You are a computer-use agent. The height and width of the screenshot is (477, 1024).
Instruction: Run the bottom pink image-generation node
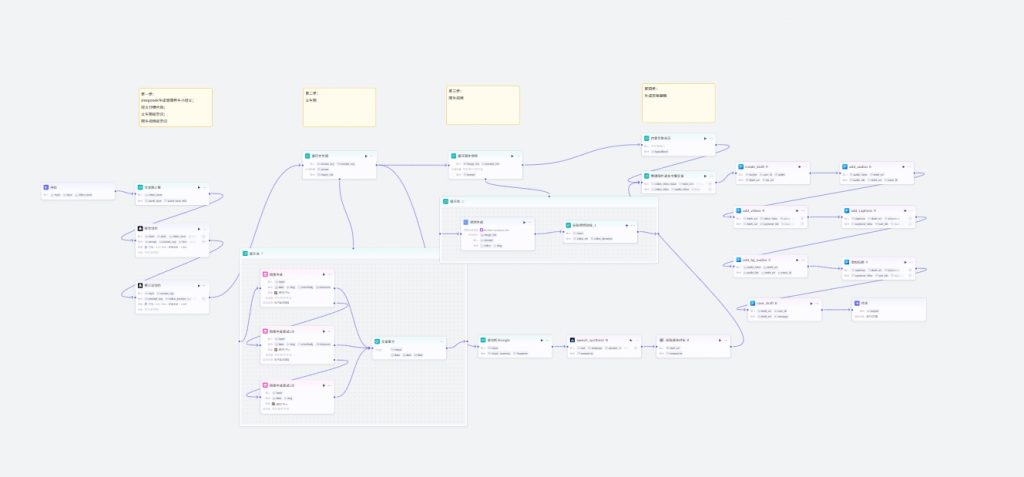pos(323,386)
